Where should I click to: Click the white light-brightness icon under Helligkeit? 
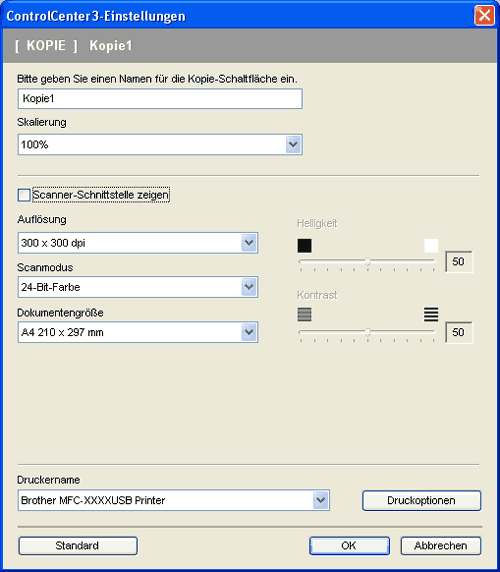(431, 246)
